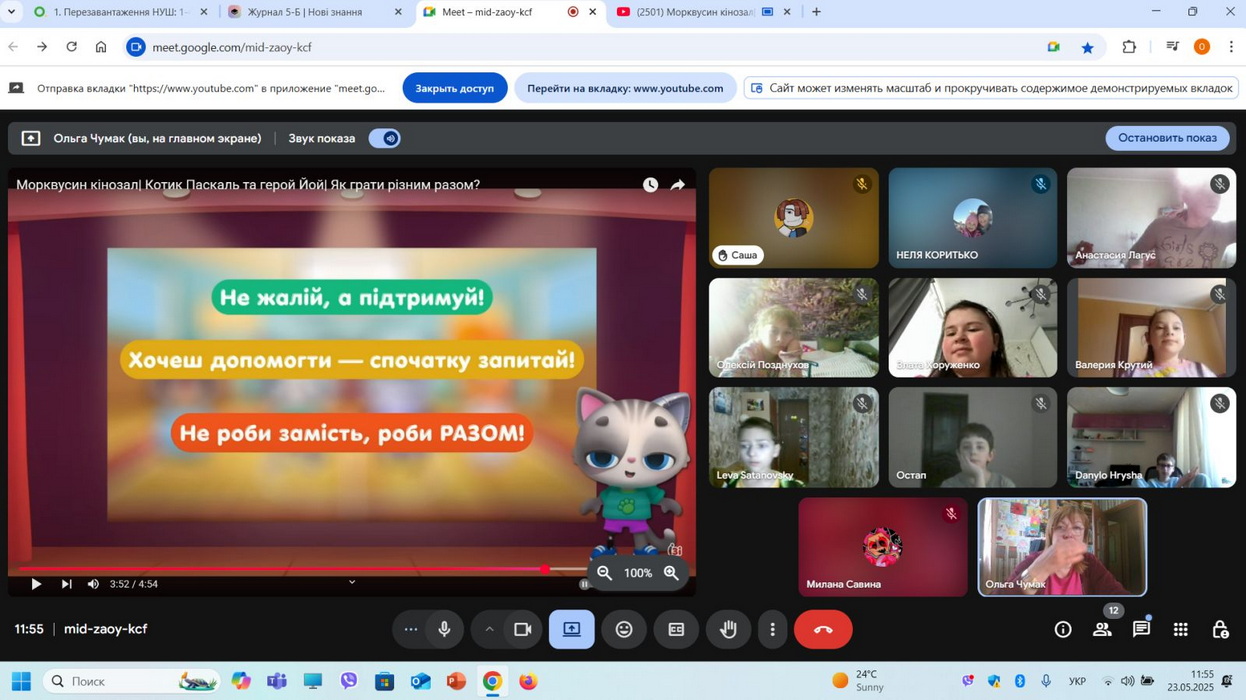Open Outlook from taskbar
1246x700 pixels.
pyautogui.click(x=420, y=681)
